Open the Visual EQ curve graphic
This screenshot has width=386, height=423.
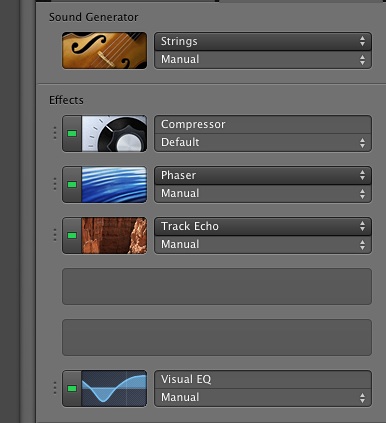click(x=114, y=389)
